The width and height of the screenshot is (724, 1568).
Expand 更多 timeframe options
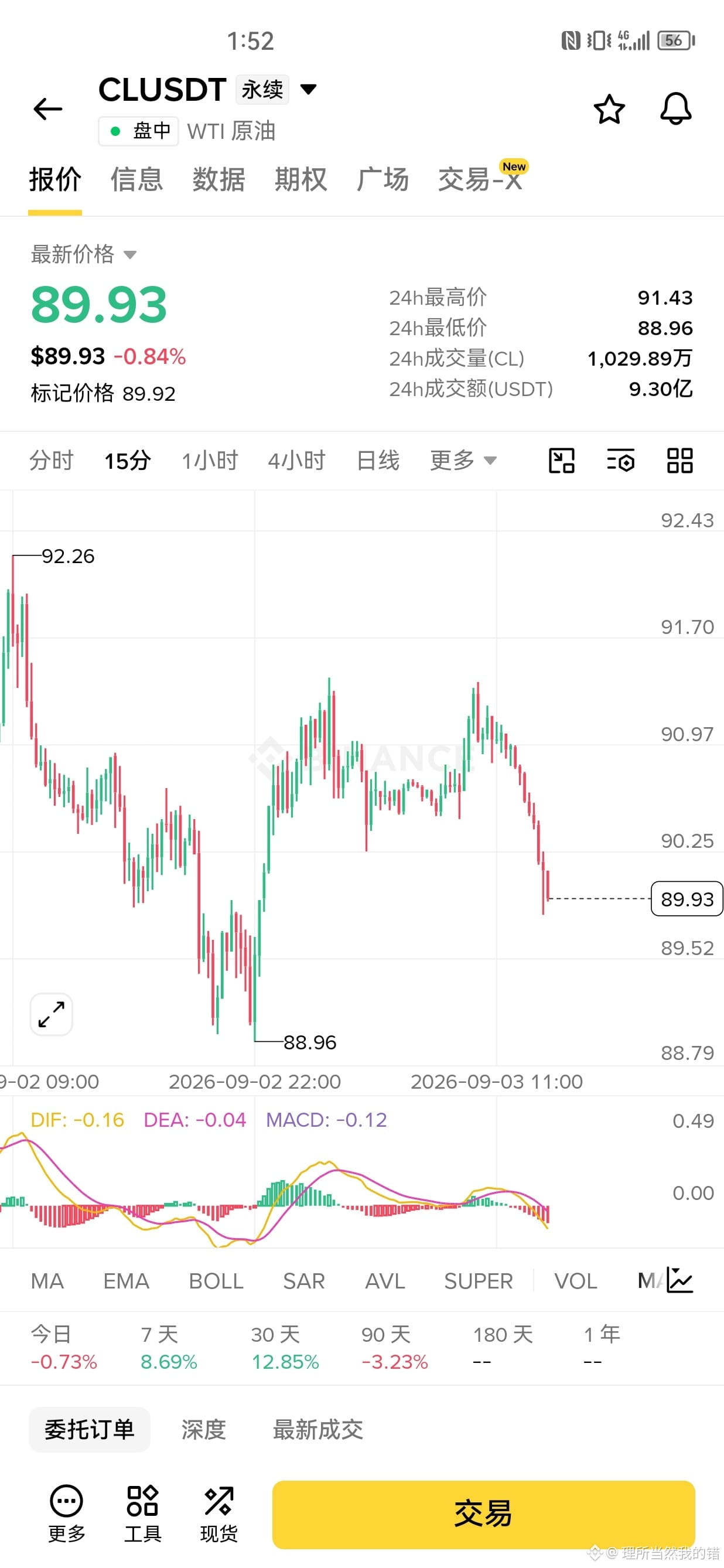[463, 461]
